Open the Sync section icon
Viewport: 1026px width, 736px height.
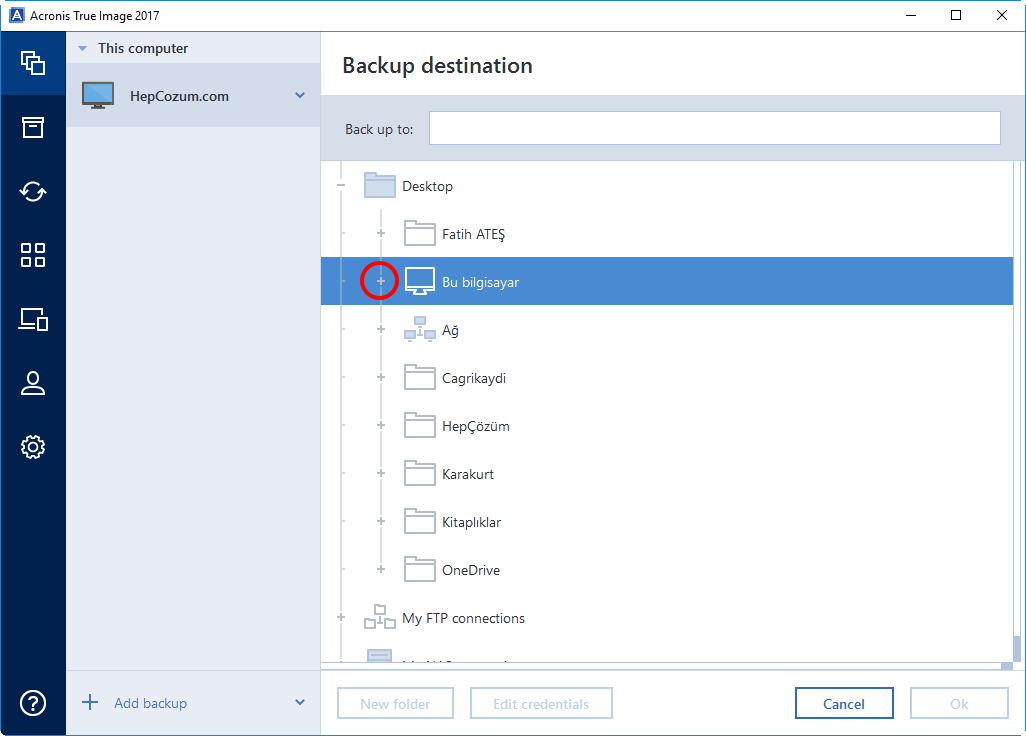pos(33,191)
